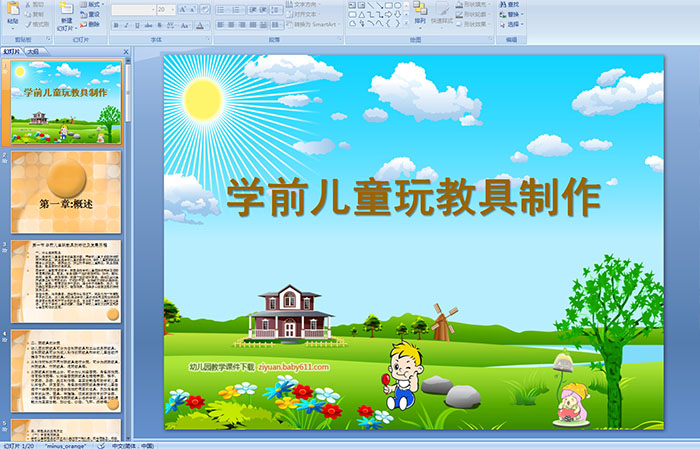Select the Oval shape in gallery

point(398,5)
